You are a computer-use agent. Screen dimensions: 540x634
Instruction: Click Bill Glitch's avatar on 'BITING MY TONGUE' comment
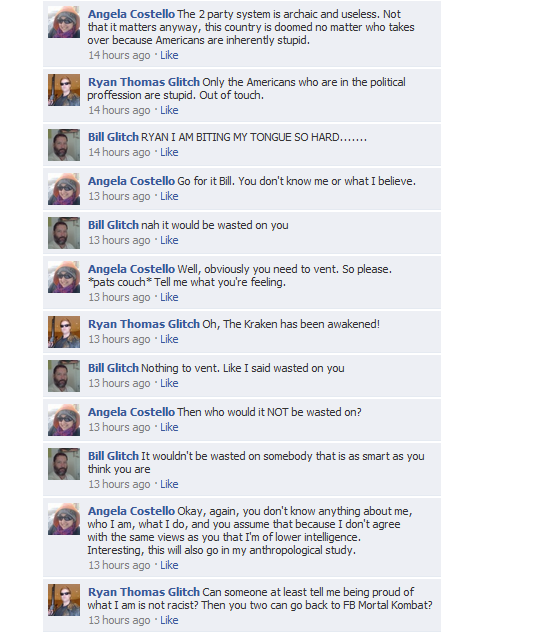[64, 145]
